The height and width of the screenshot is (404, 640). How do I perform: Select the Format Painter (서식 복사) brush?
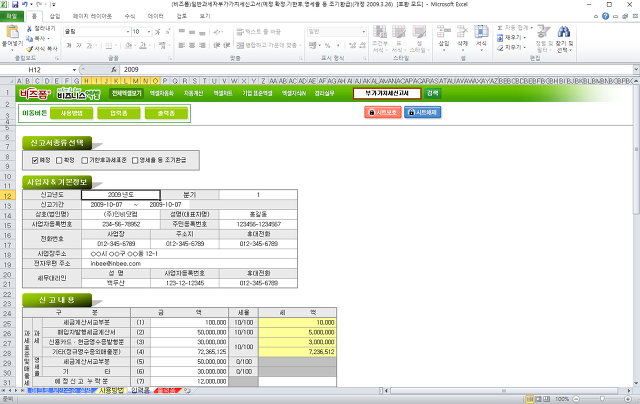coord(29,48)
